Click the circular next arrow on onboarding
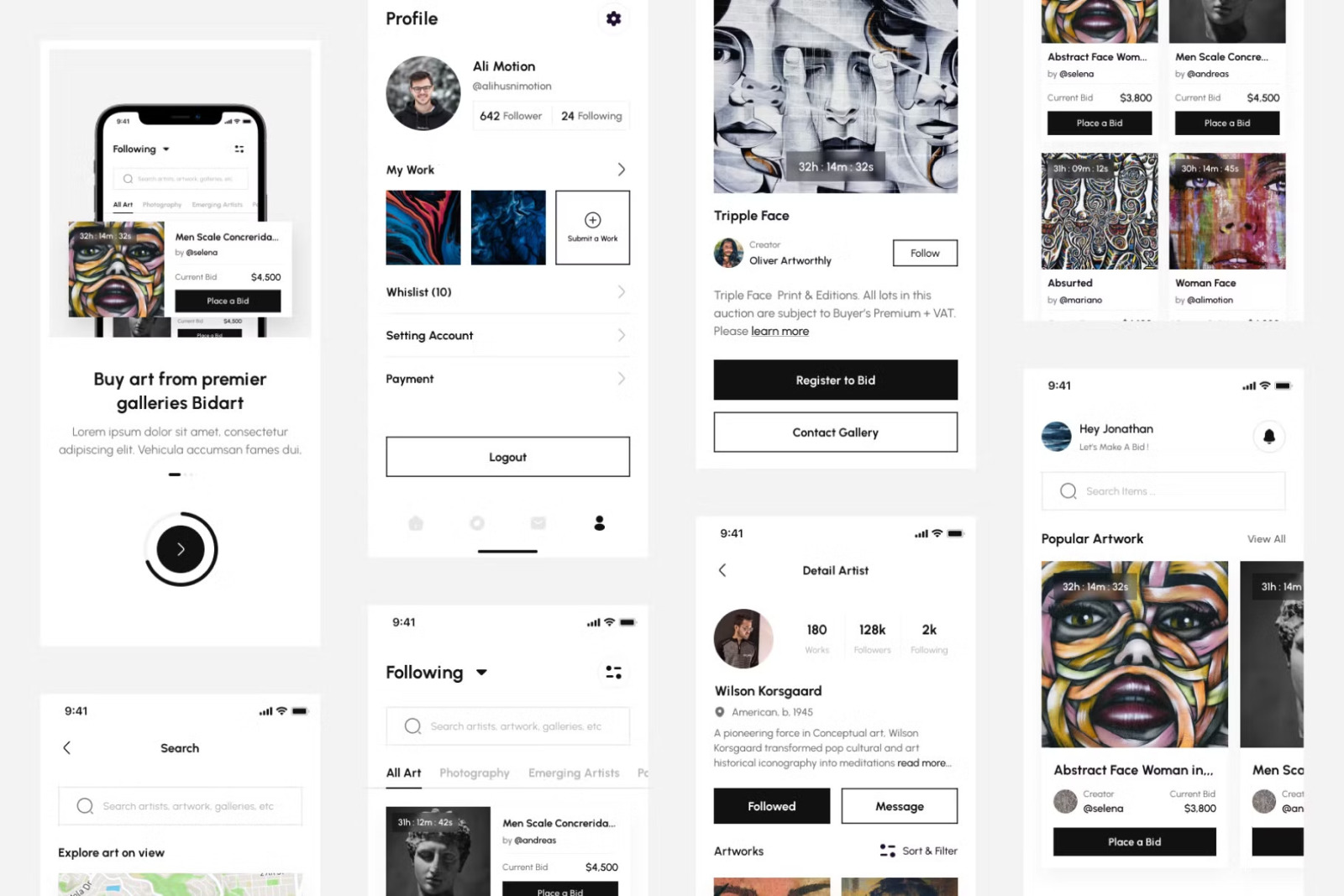Screen dimensions: 1344x896 click(181, 549)
